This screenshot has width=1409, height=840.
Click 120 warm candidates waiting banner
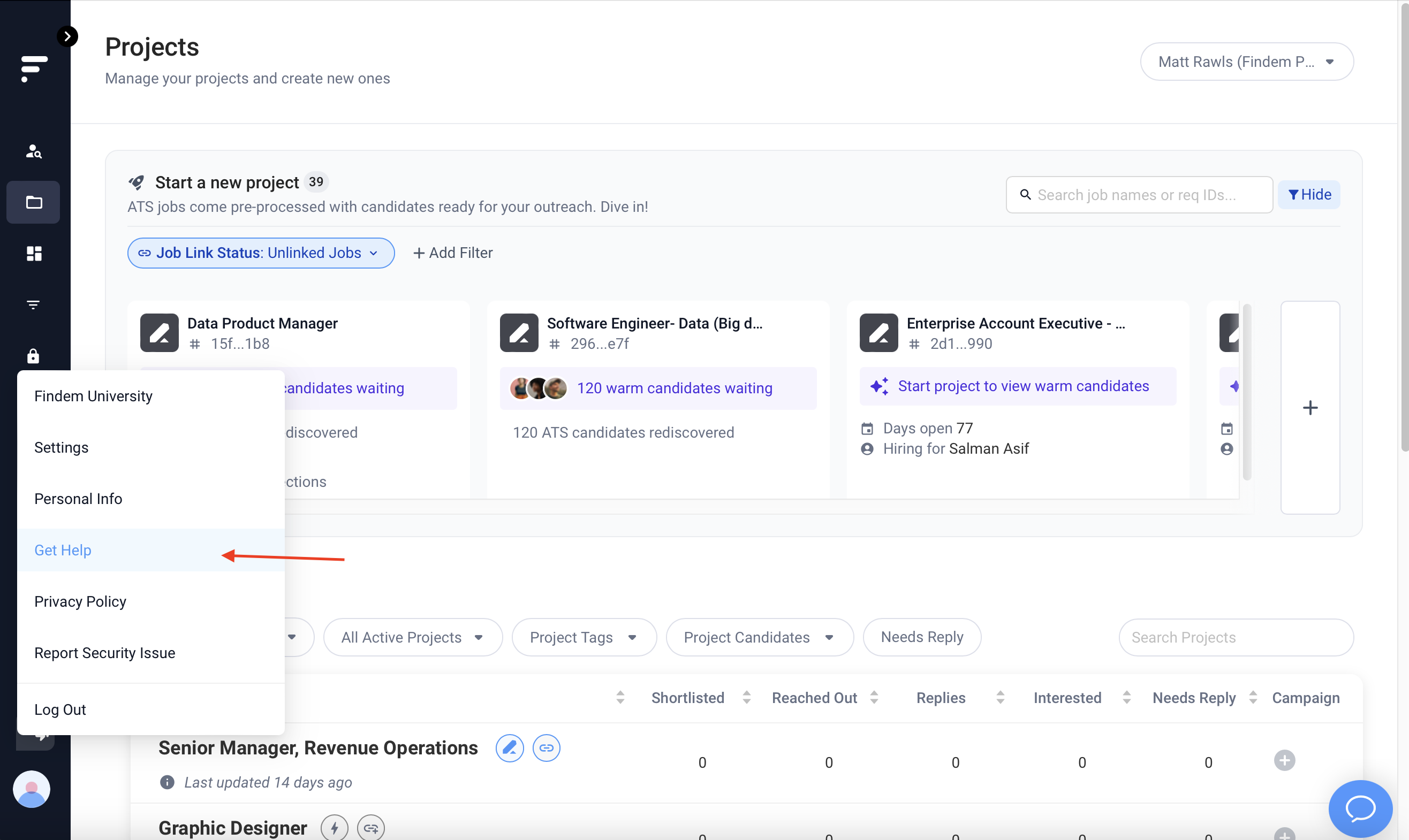point(658,388)
